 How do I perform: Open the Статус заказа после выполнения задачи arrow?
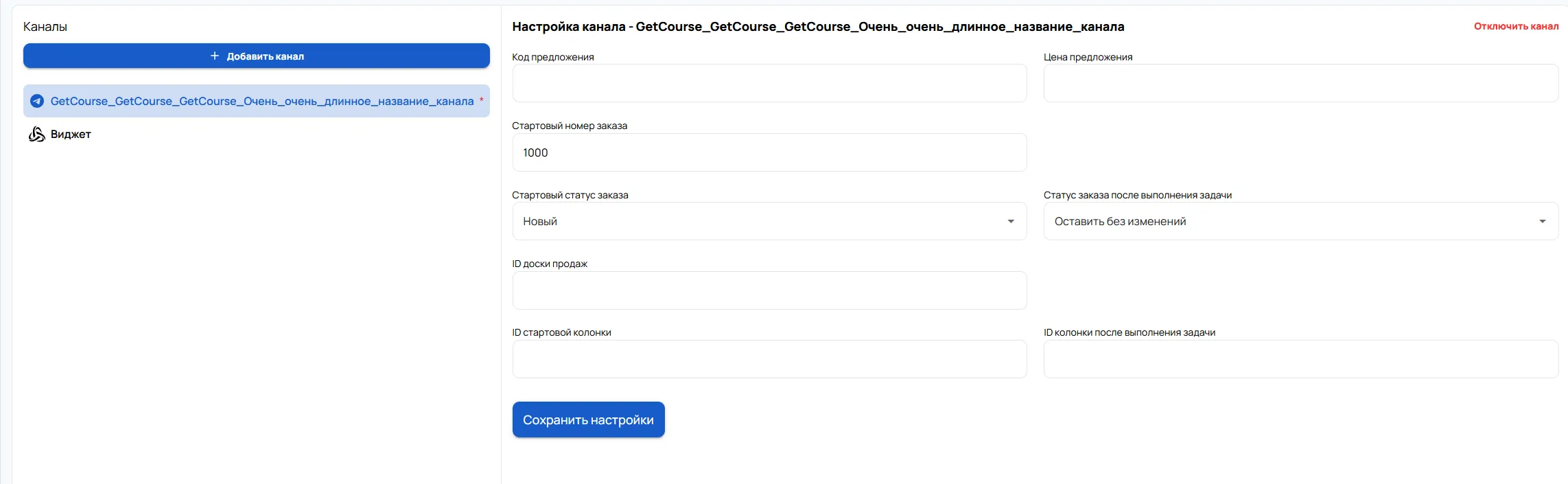[1542, 221]
